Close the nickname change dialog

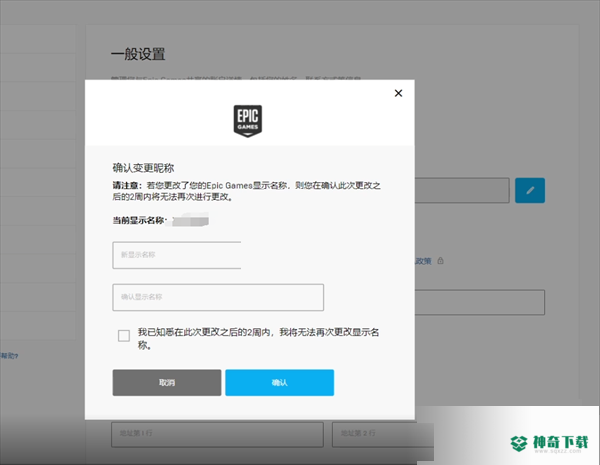pyautogui.click(x=398, y=93)
